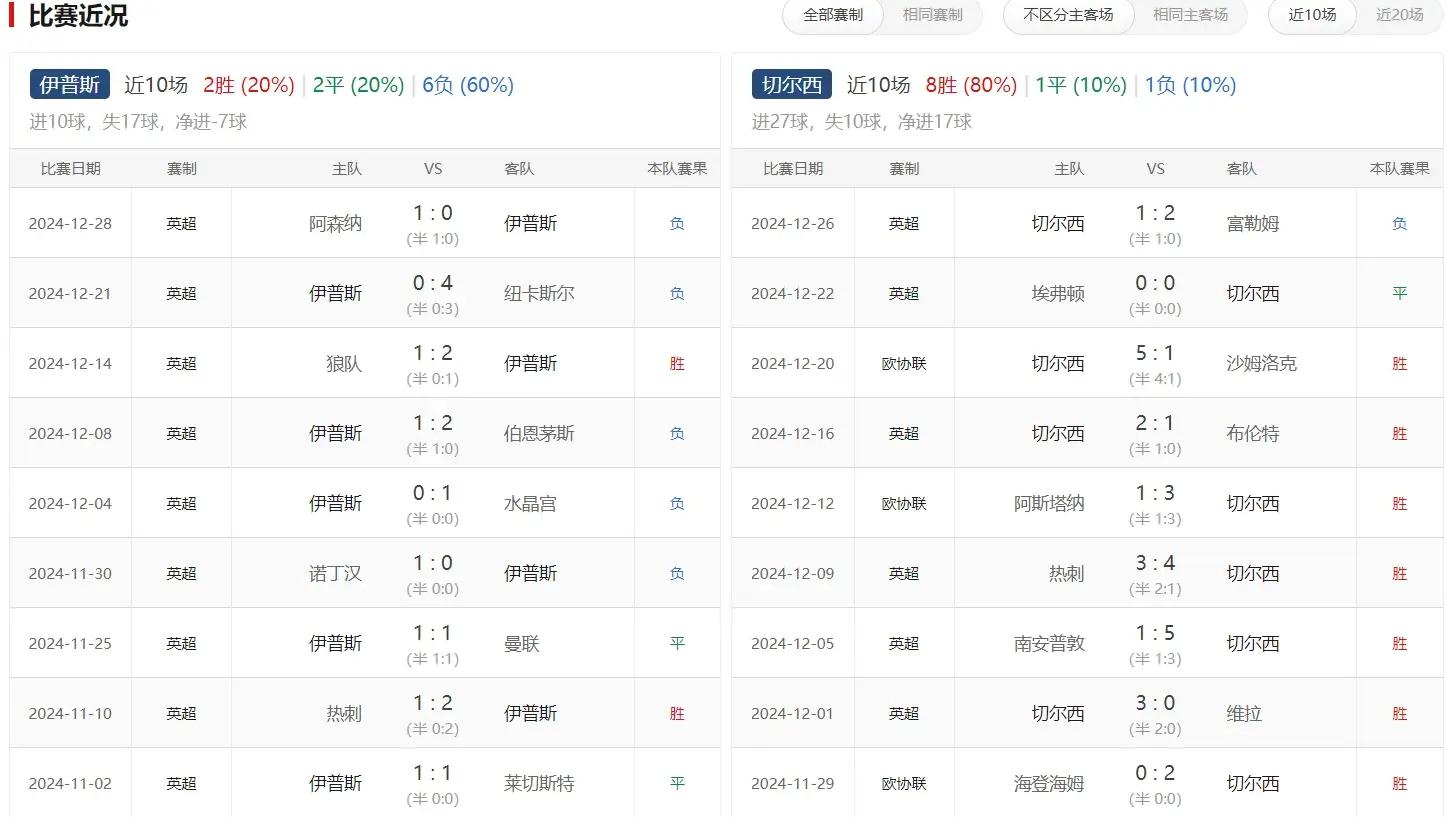The height and width of the screenshot is (817, 1447).
Task: Switch to 相同主客场 option
Action: pos(1190,15)
